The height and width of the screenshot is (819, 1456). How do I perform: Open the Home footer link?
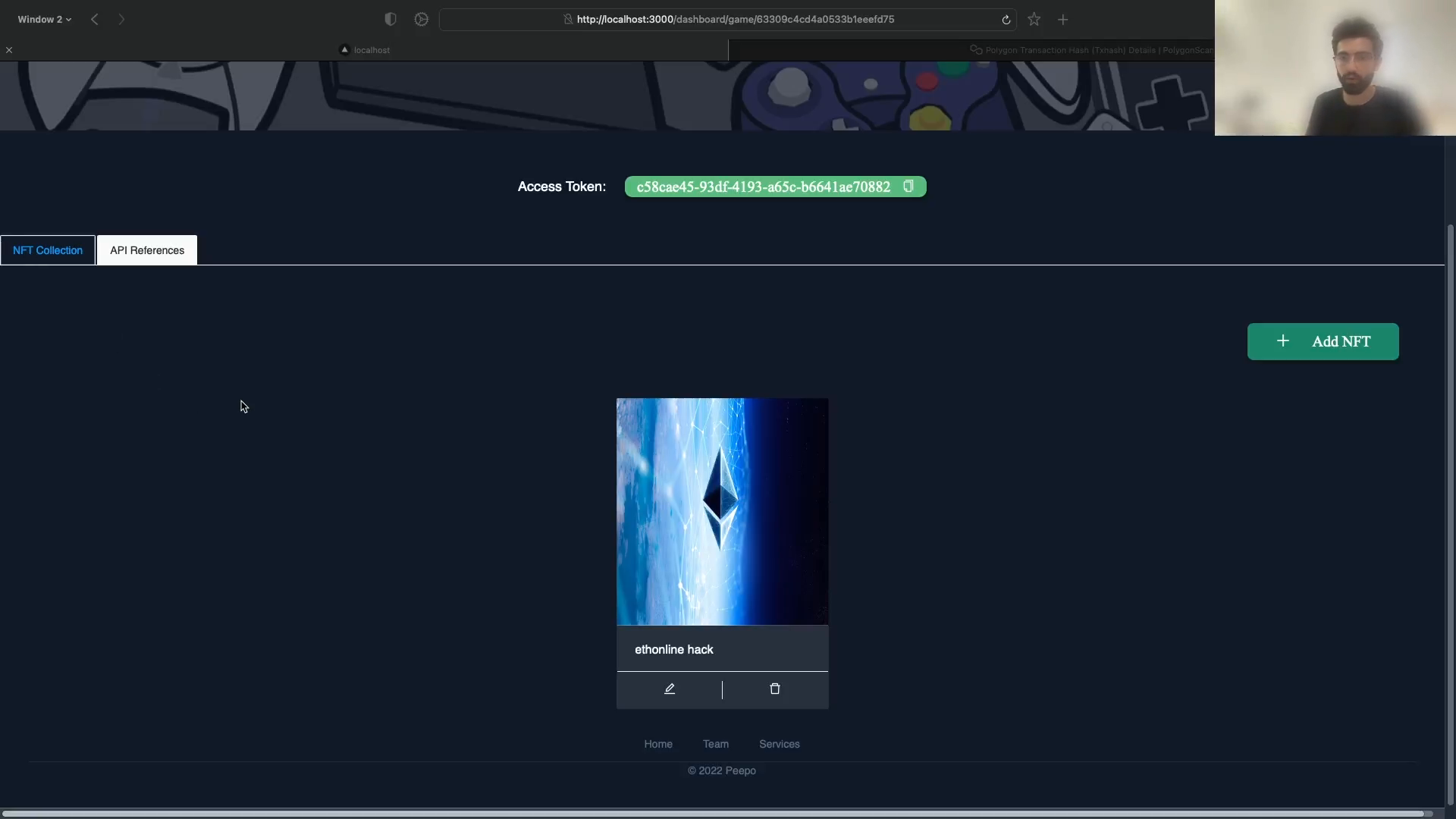pyautogui.click(x=658, y=745)
